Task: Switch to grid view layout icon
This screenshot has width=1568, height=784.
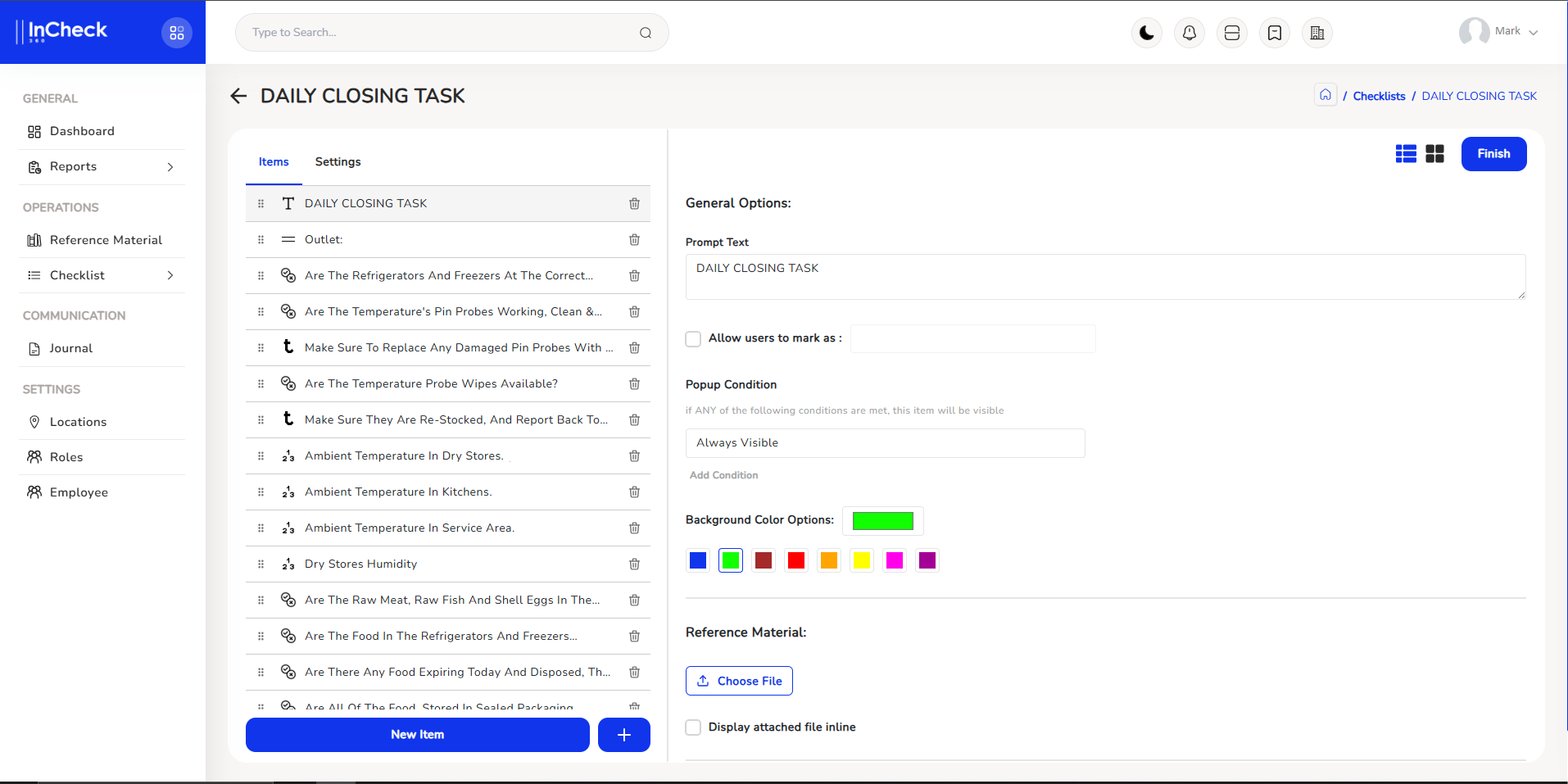Action: pos(1434,154)
